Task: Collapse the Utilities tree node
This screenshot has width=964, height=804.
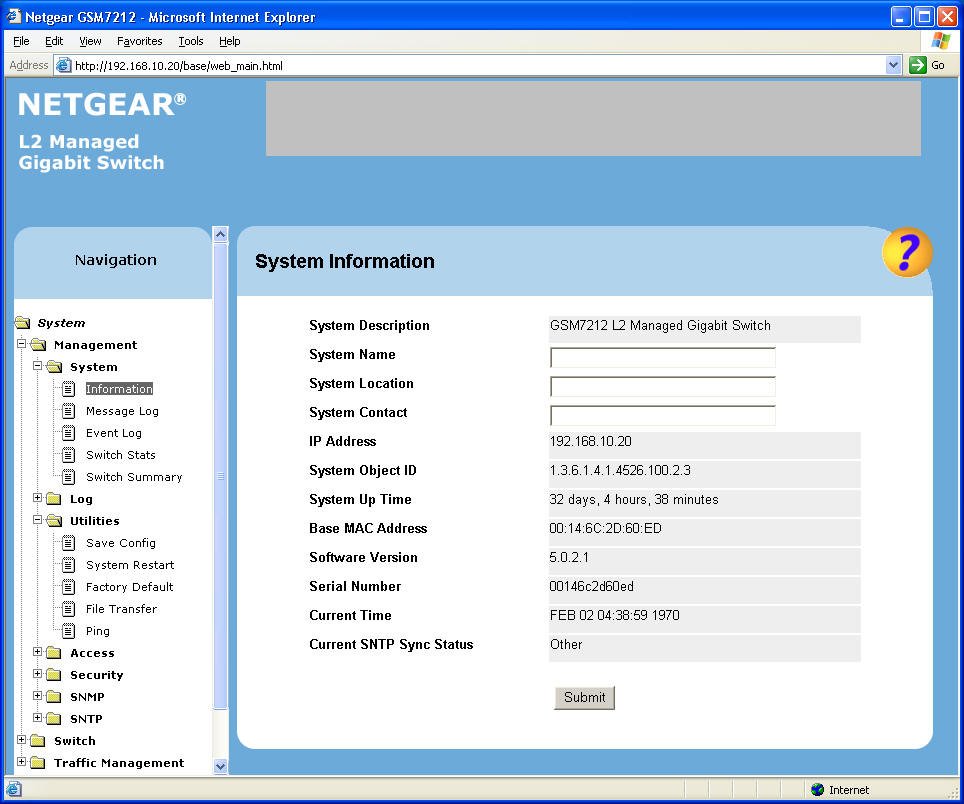Action: 38,519
